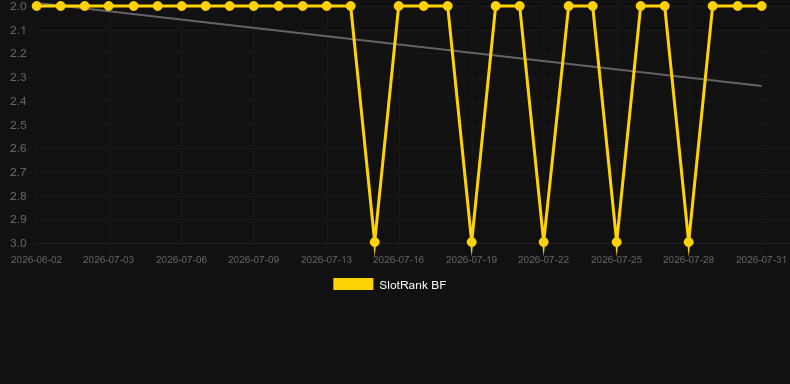Image resolution: width=790 pixels, height=384 pixels.
Task: Select the 3.0 data point above 2026-07-25
Action: point(616,242)
